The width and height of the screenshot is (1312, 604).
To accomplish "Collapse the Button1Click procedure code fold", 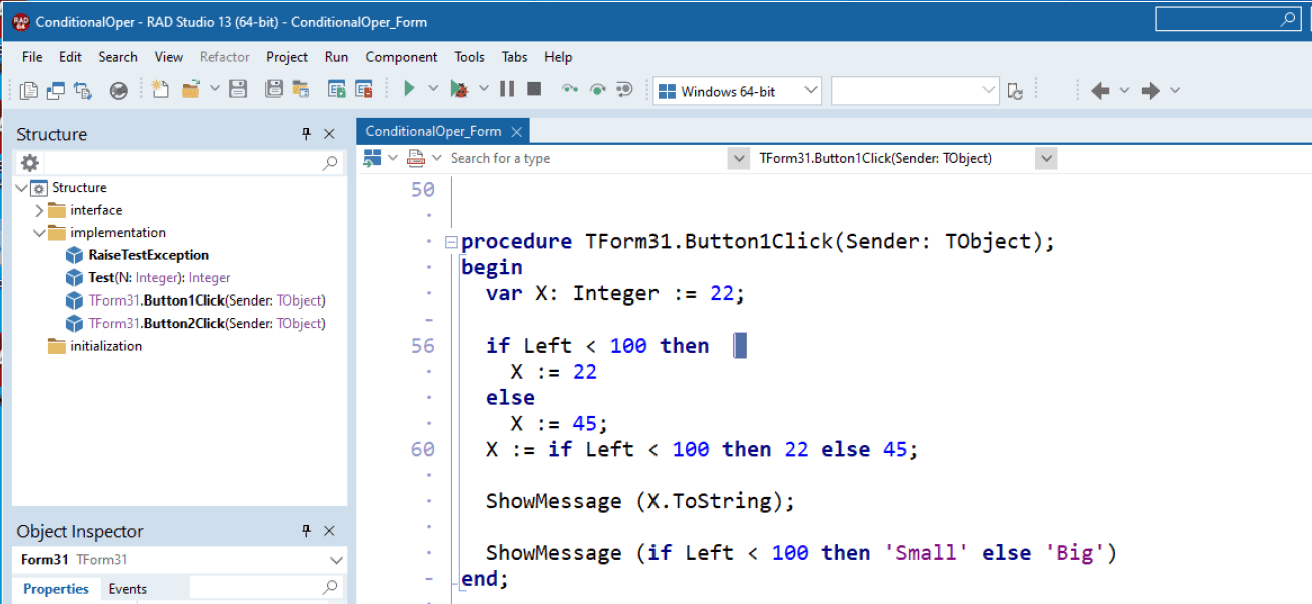I will click(x=452, y=242).
